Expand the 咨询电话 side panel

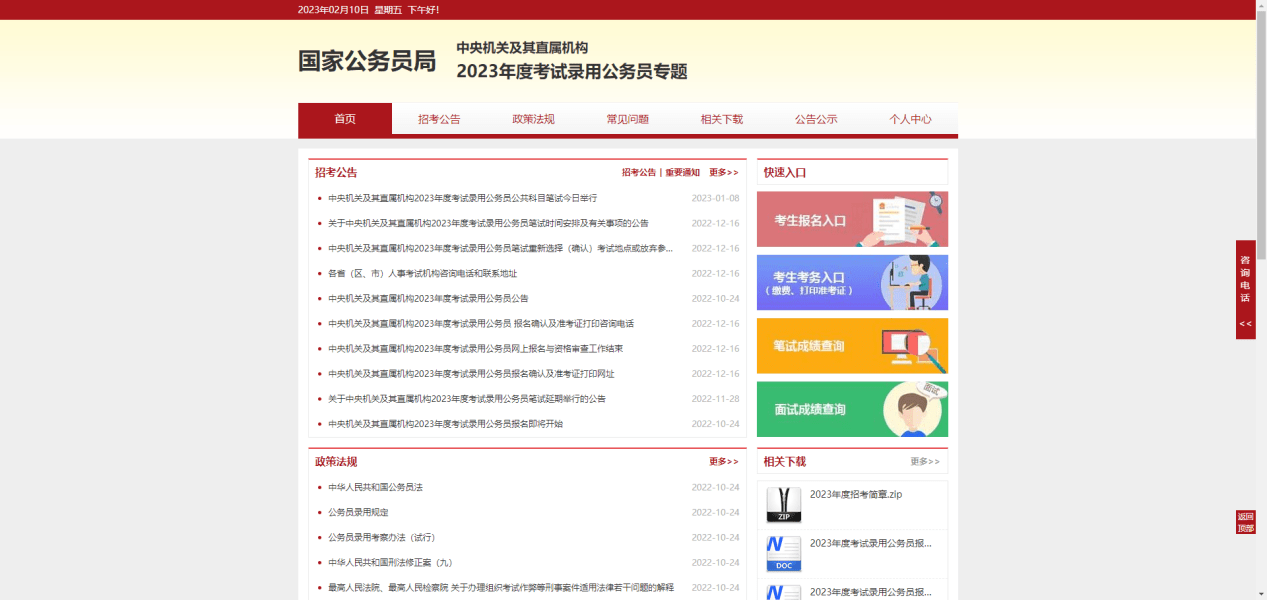(1245, 289)
